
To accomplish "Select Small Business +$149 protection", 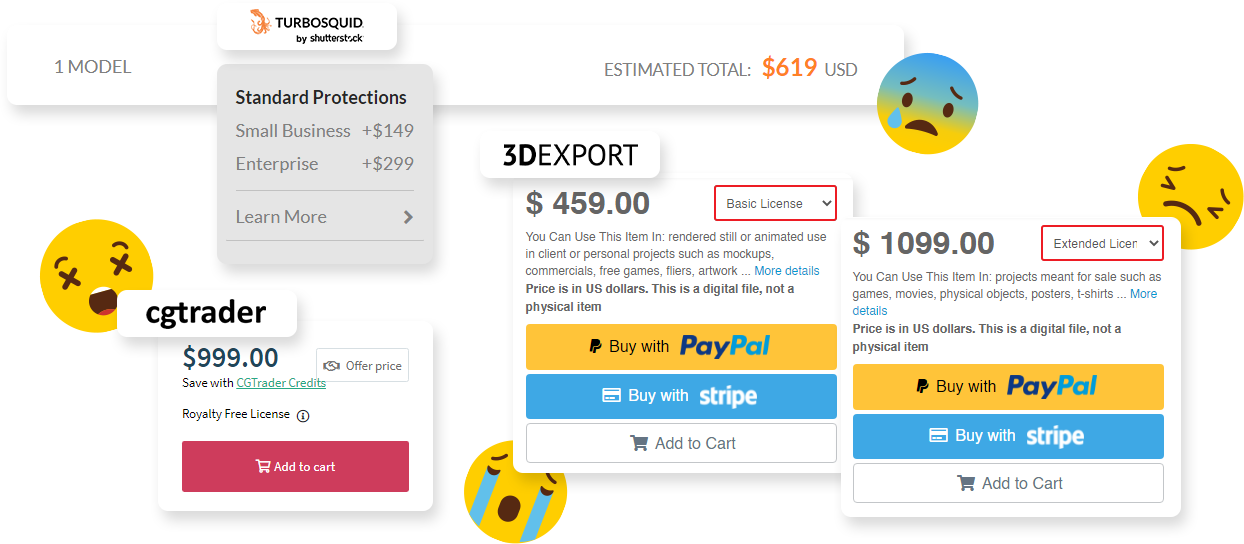I will coord(324,131).
